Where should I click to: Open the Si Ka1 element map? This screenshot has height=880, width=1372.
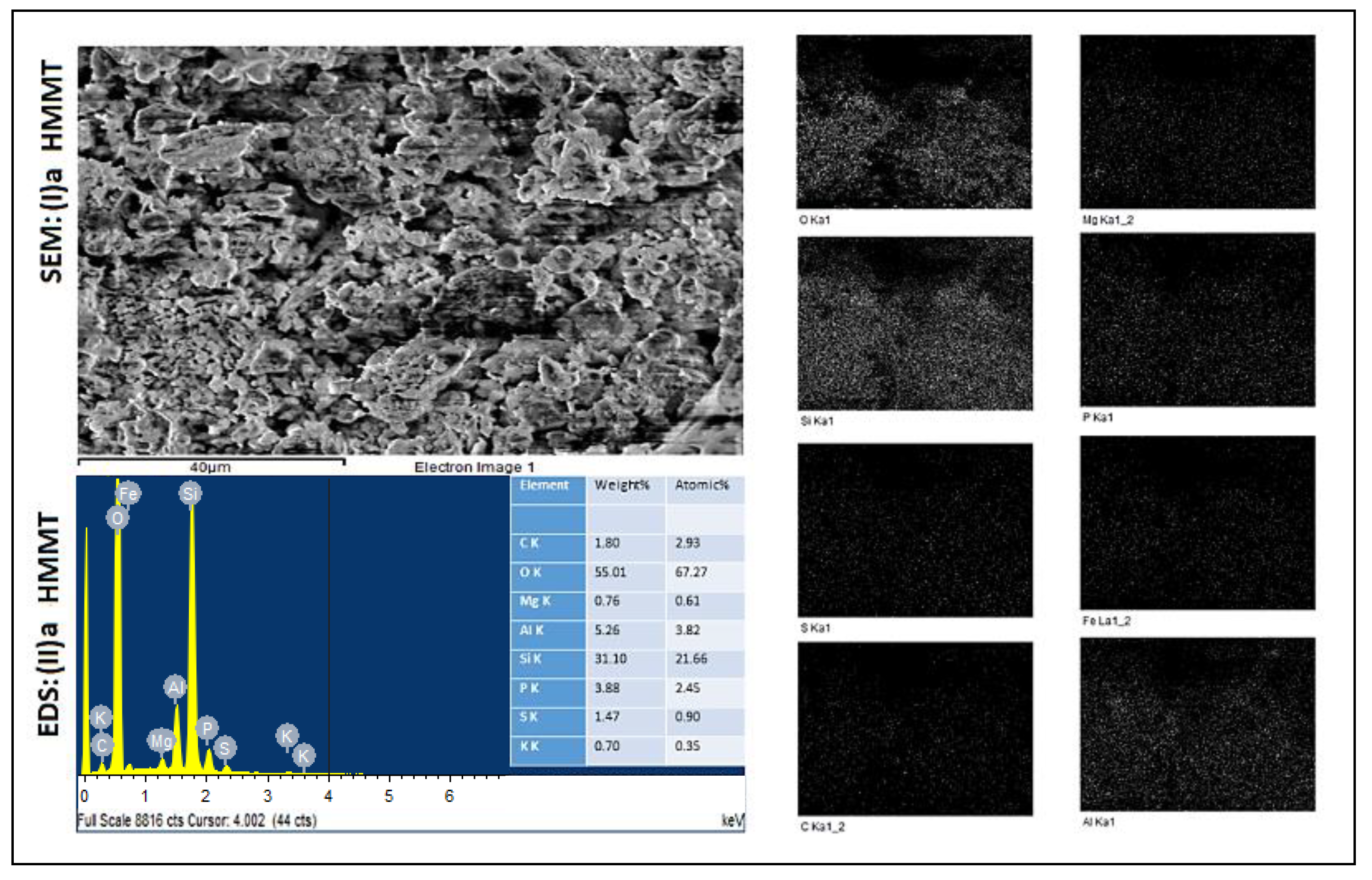click(x=915, y=324)
